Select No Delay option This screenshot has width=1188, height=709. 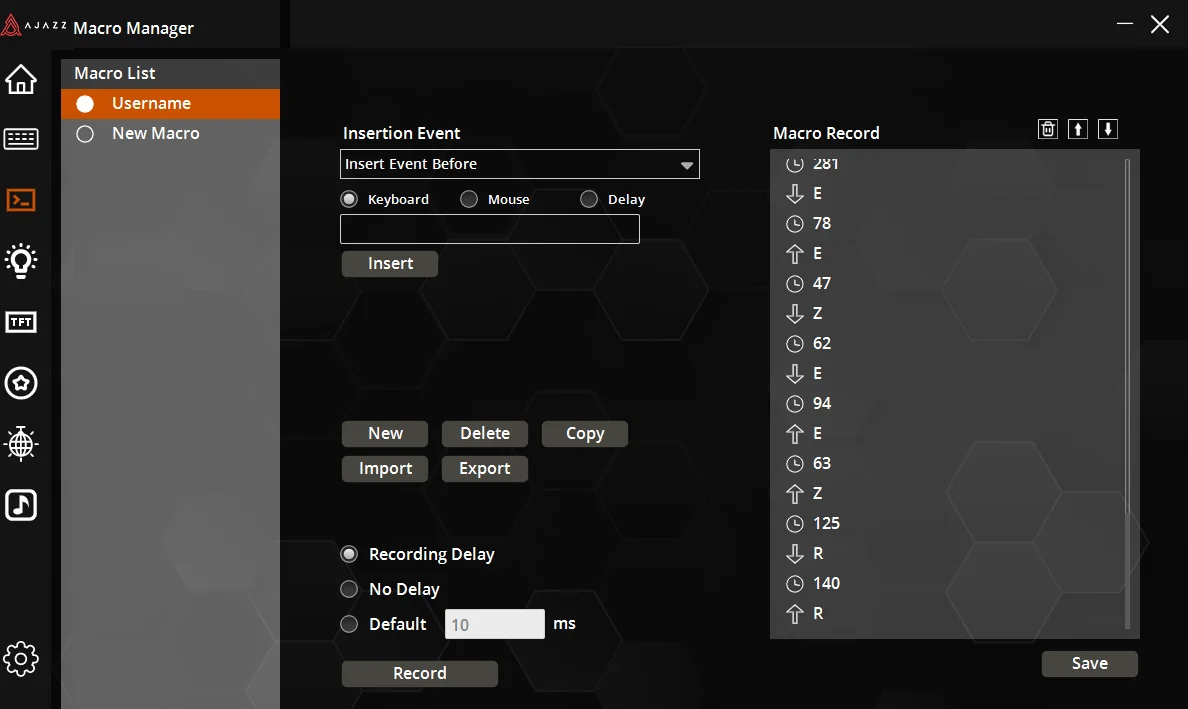[349, 589]
